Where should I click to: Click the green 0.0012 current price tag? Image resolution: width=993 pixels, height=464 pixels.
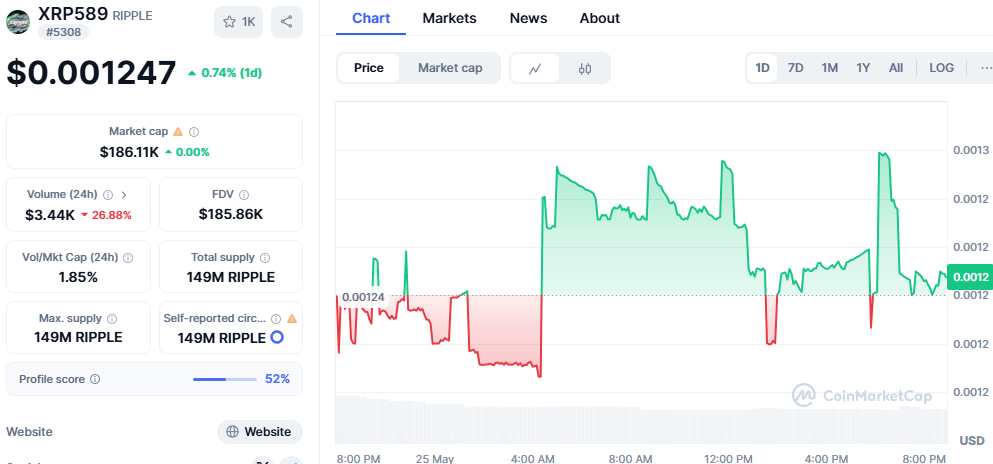coord(970,277)
